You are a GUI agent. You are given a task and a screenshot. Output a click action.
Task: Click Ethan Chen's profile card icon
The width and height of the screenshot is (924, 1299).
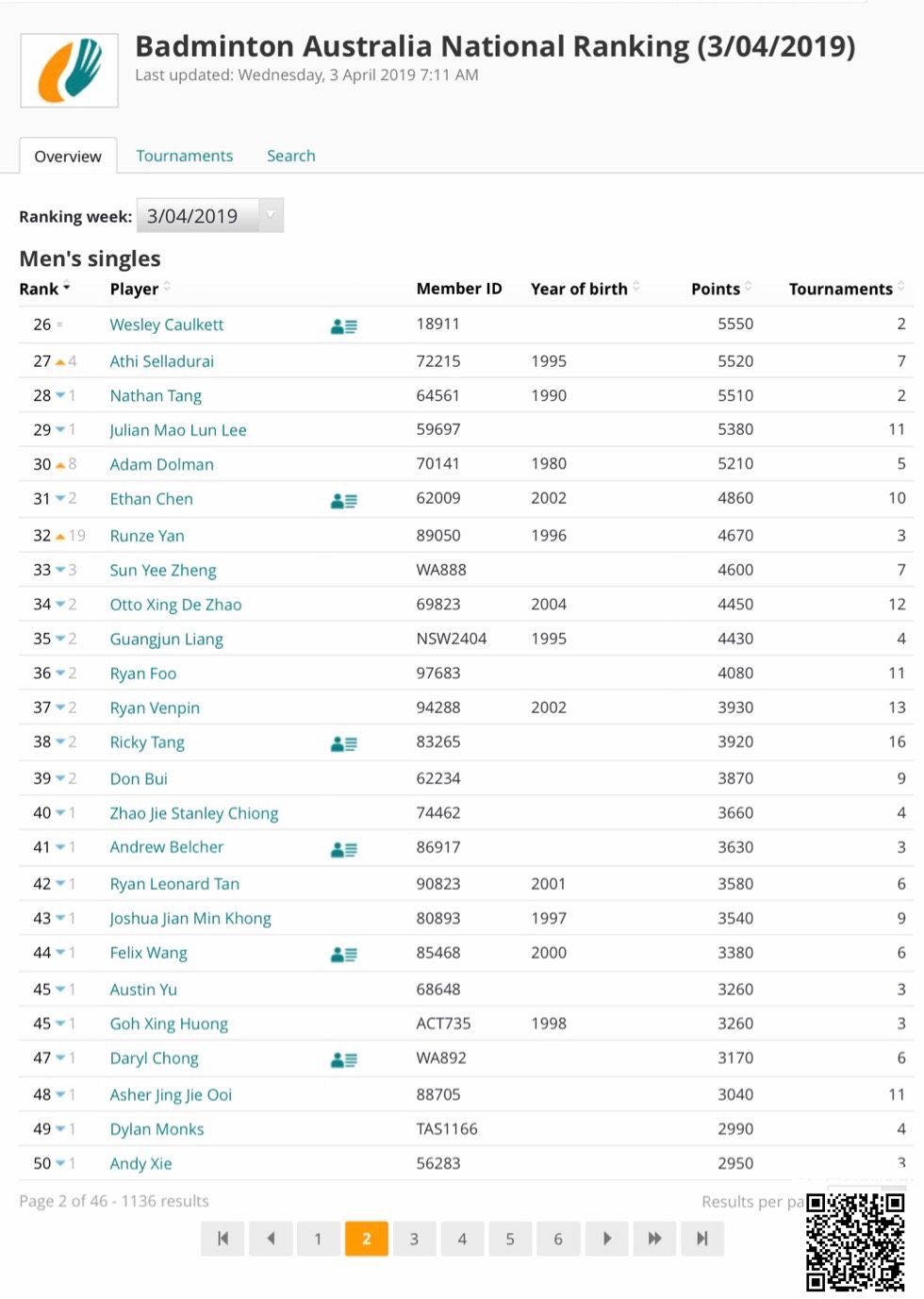coord(343,501)
